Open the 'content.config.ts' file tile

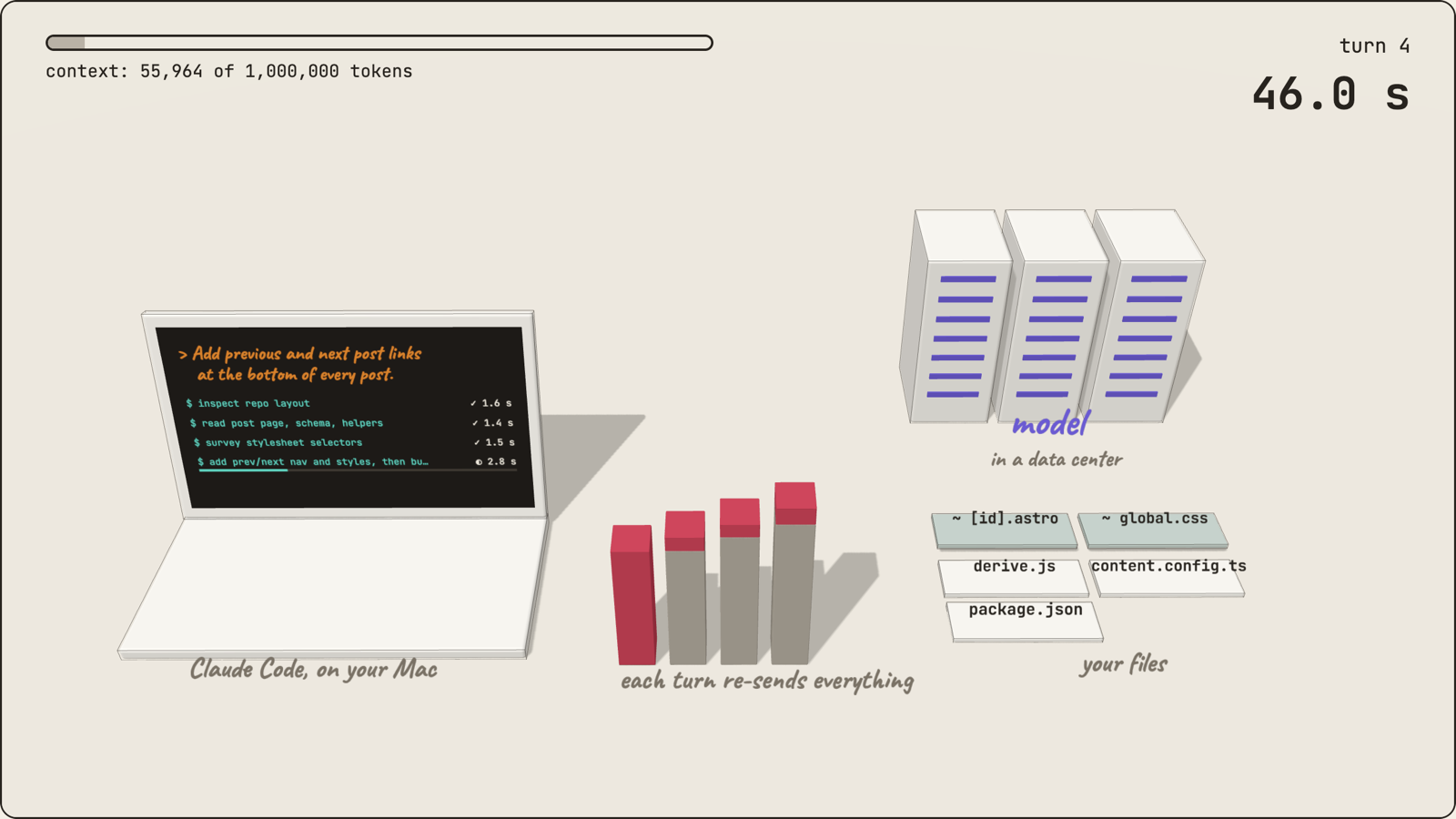pos(1168,578)
